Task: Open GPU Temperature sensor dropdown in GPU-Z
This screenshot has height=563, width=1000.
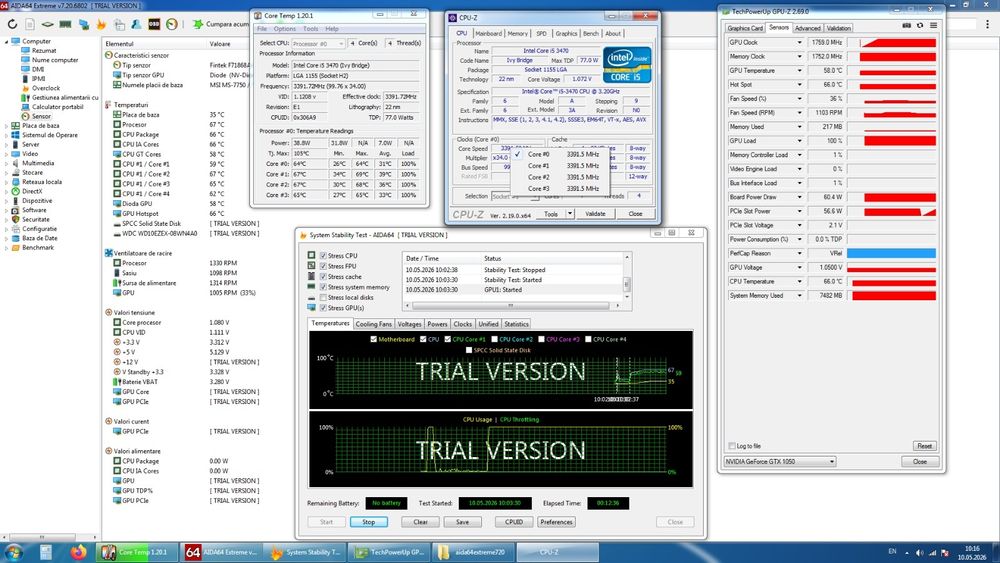Action: coord(799,70)
